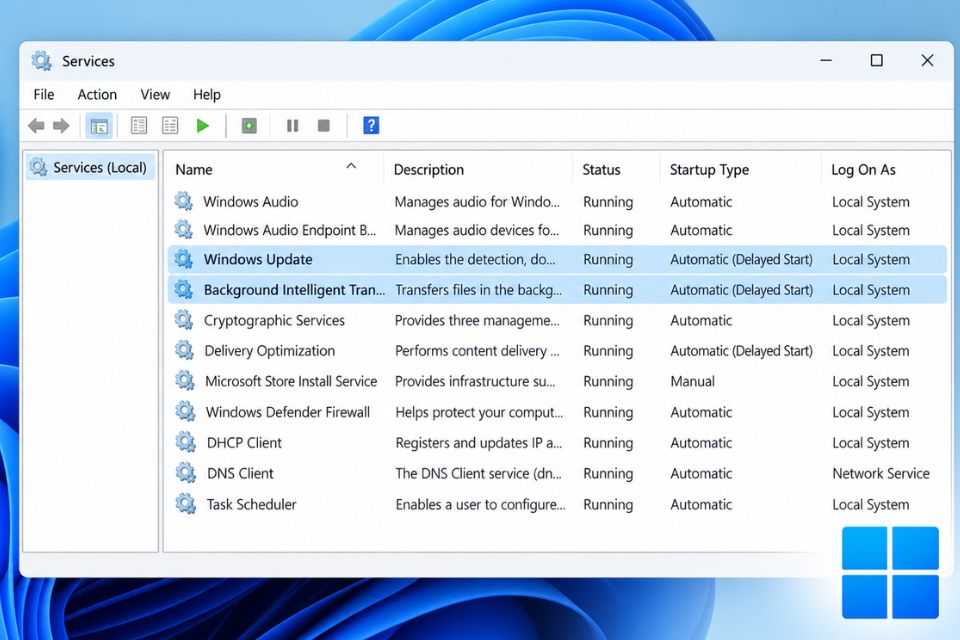960x640 pixels.
Task: Click gear icon beside DNS Client
Action: pyautogui.click(x=186, y=473)
